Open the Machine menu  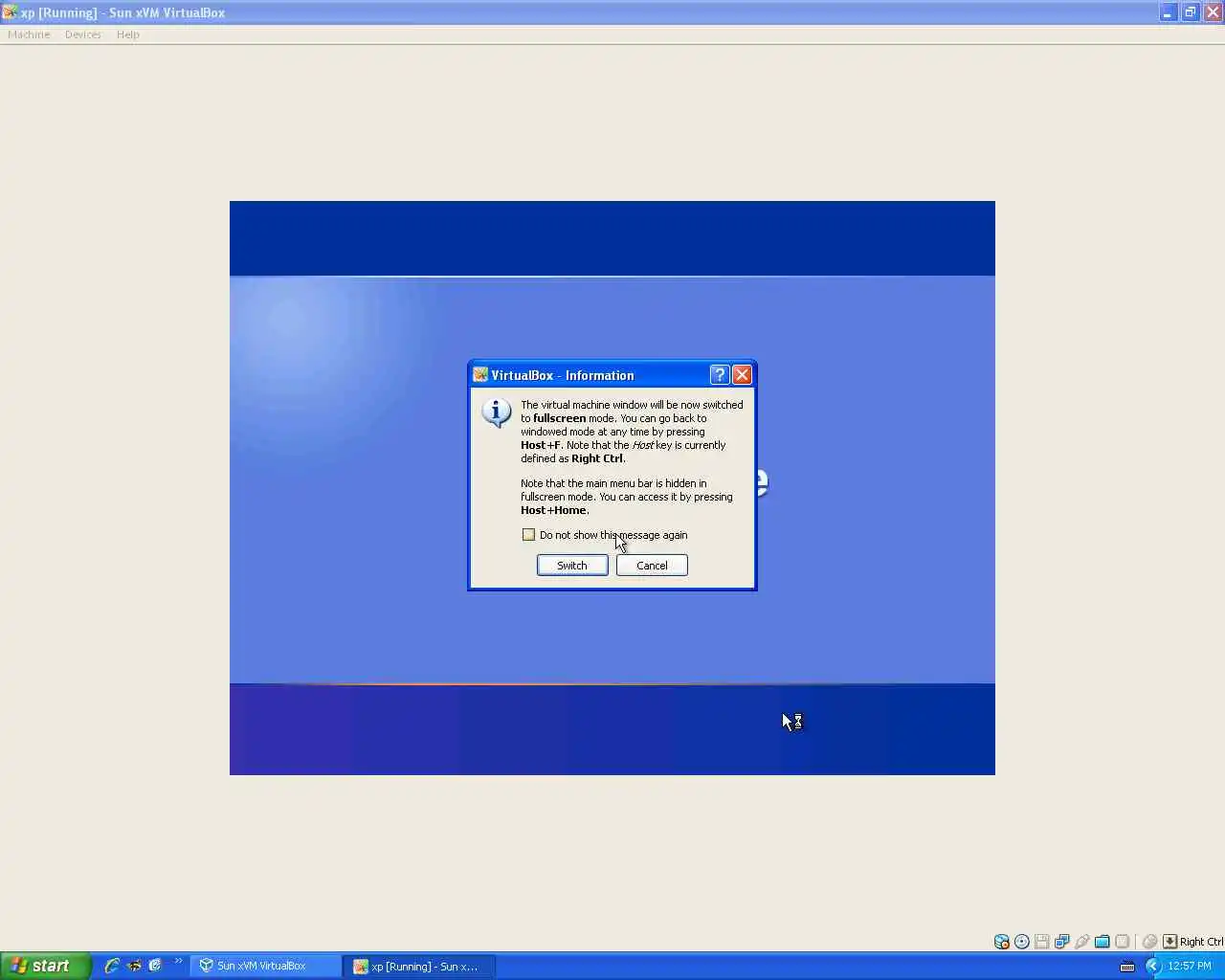point(29,34)
